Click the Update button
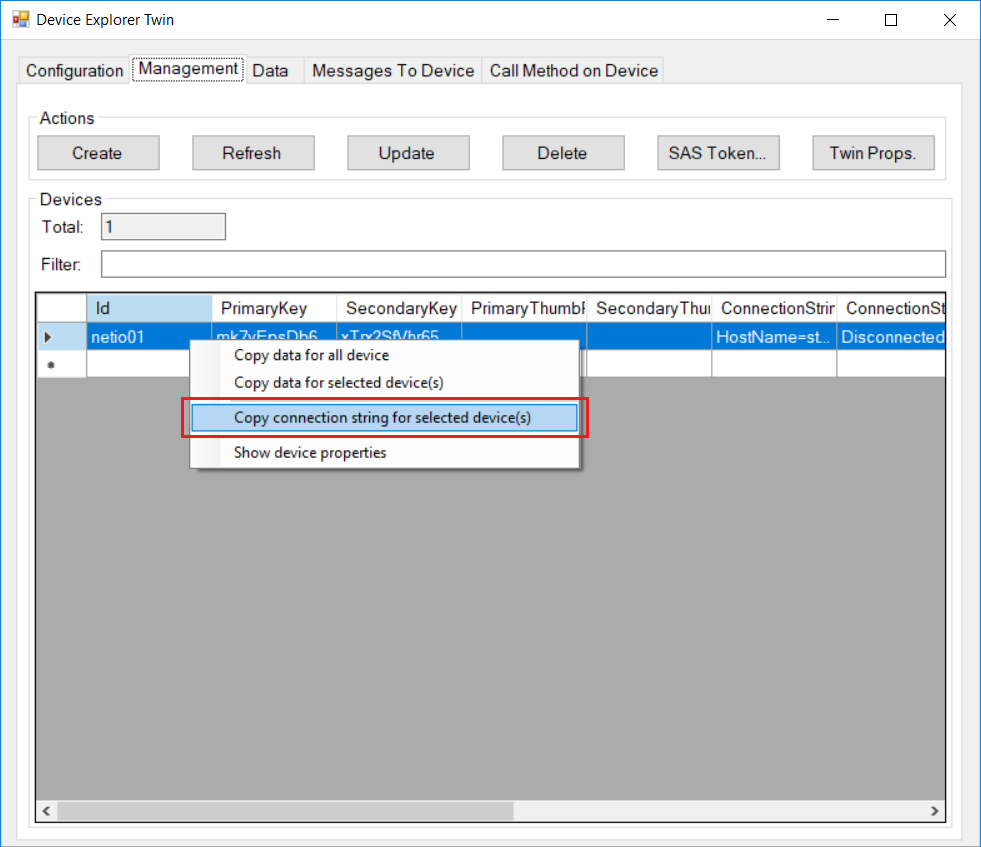Viewport: 981px width, 847px height. point(409,153)
